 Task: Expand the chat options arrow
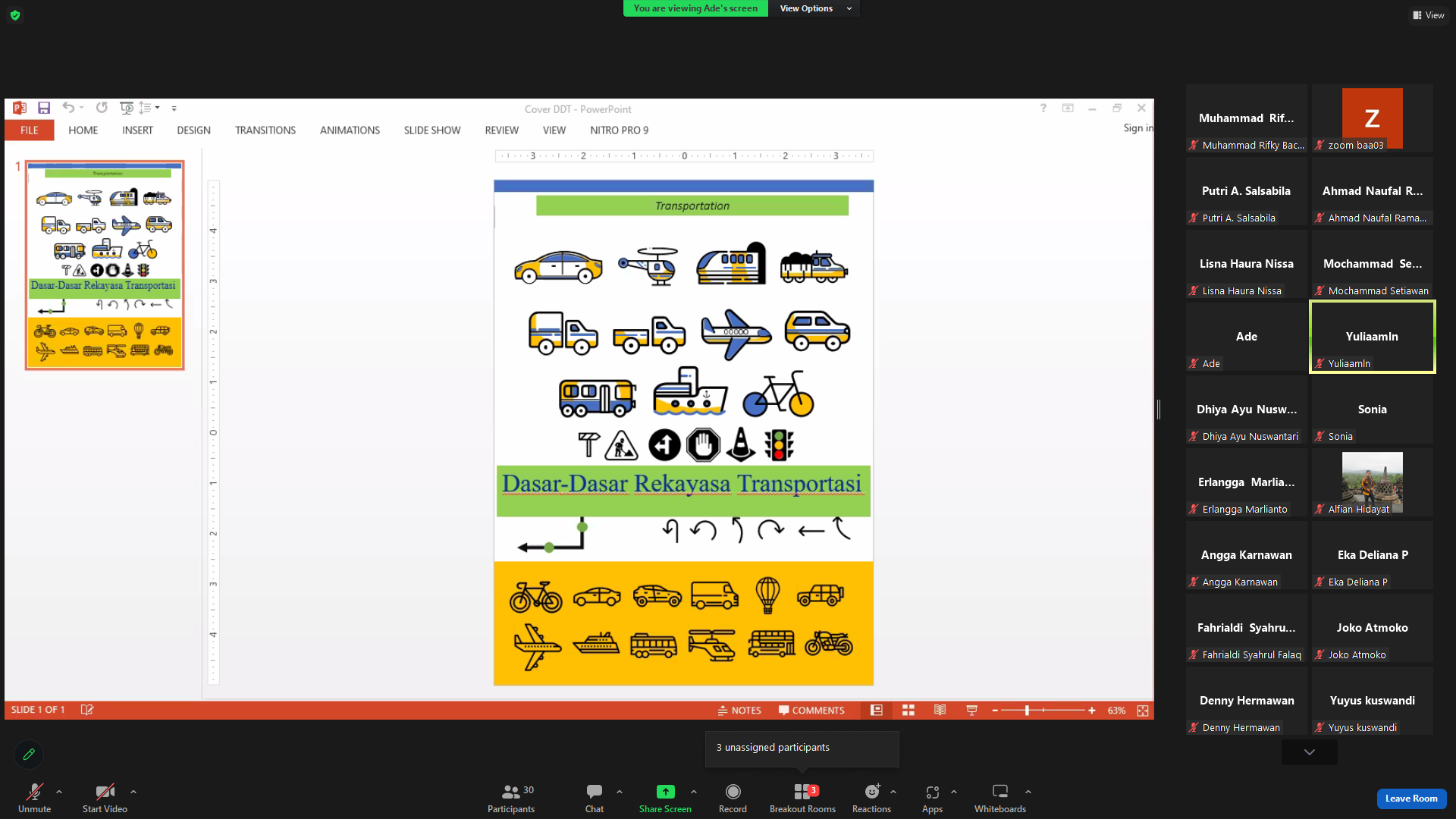[x=620, y=792]
